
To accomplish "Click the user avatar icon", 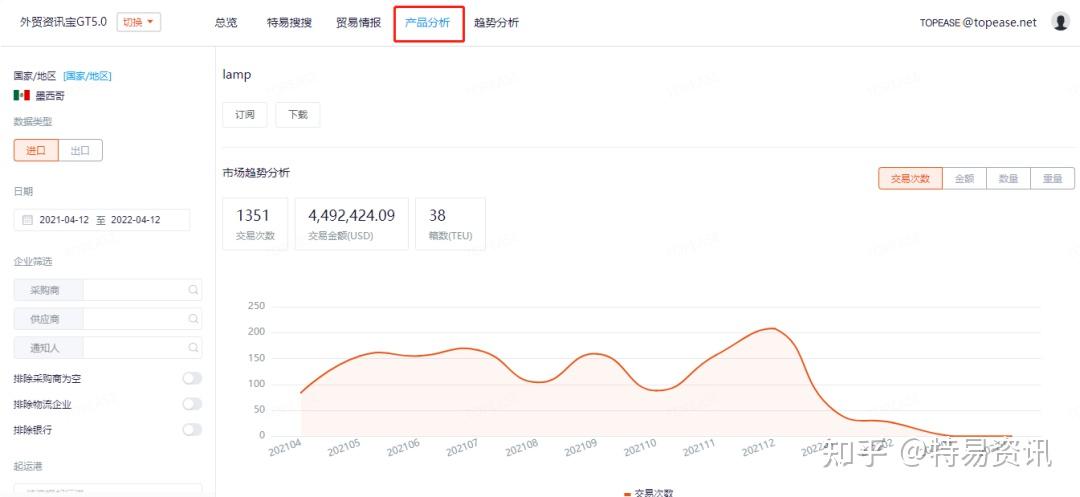I will (x=1060, y=22).
